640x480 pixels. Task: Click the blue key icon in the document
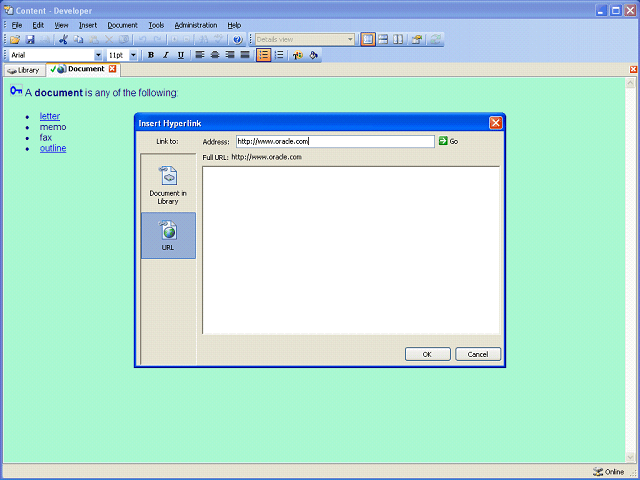(16, 91)
